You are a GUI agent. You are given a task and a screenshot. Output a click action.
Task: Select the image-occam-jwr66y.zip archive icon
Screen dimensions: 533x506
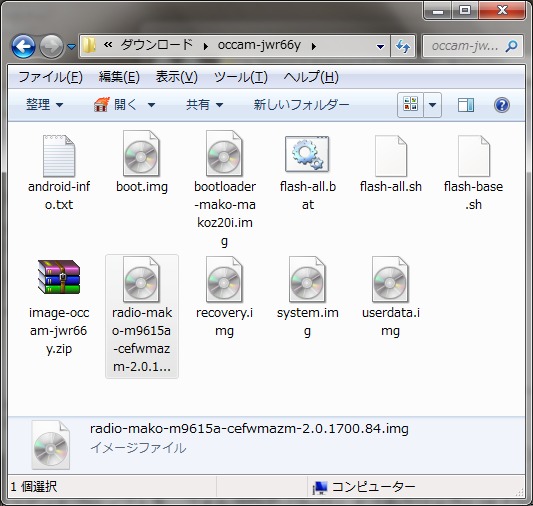(x=59, y=277)
